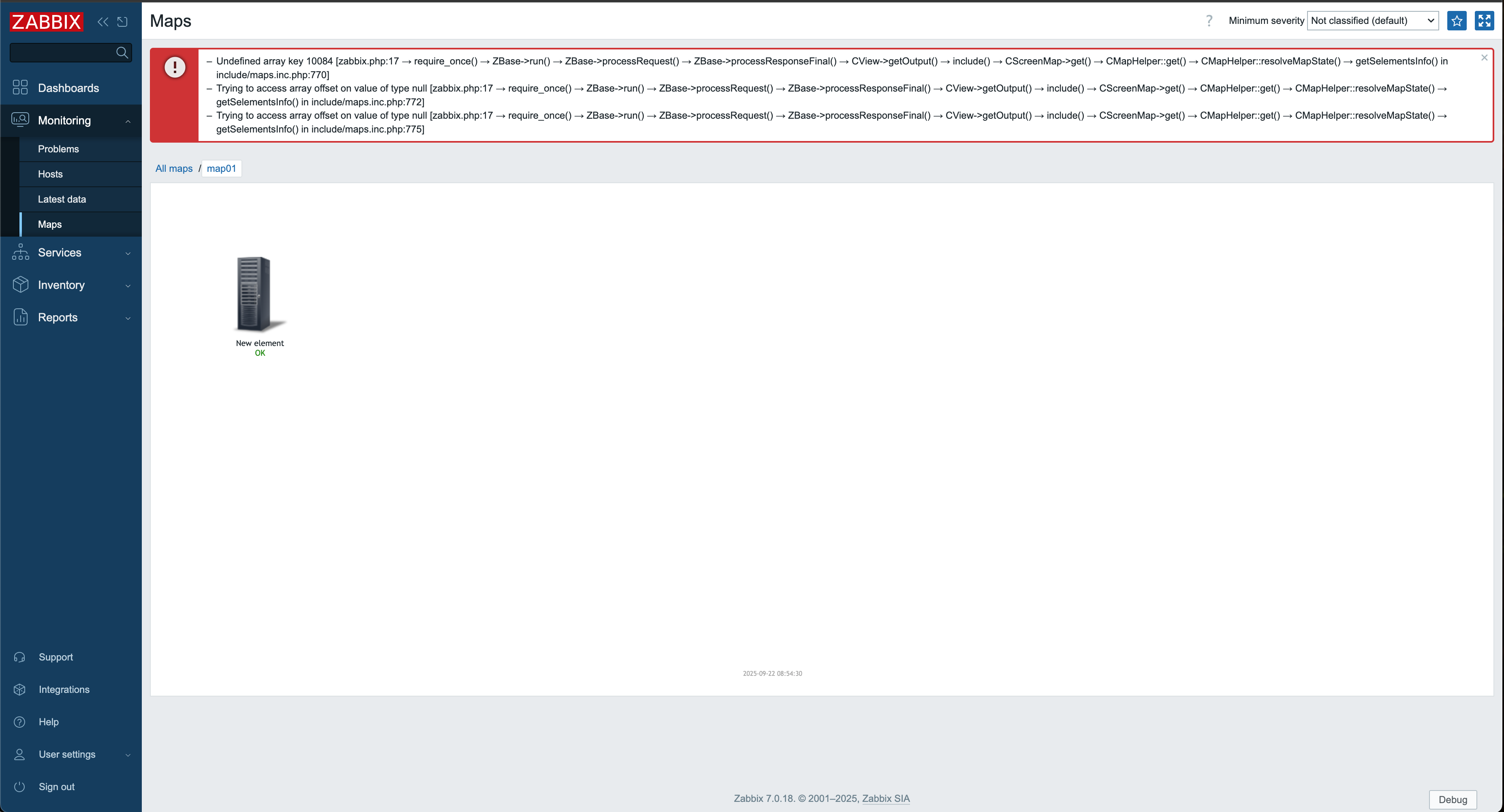Click the search magnifier icon
Viewport: 1504px width, 812px height.
(122, 53)
